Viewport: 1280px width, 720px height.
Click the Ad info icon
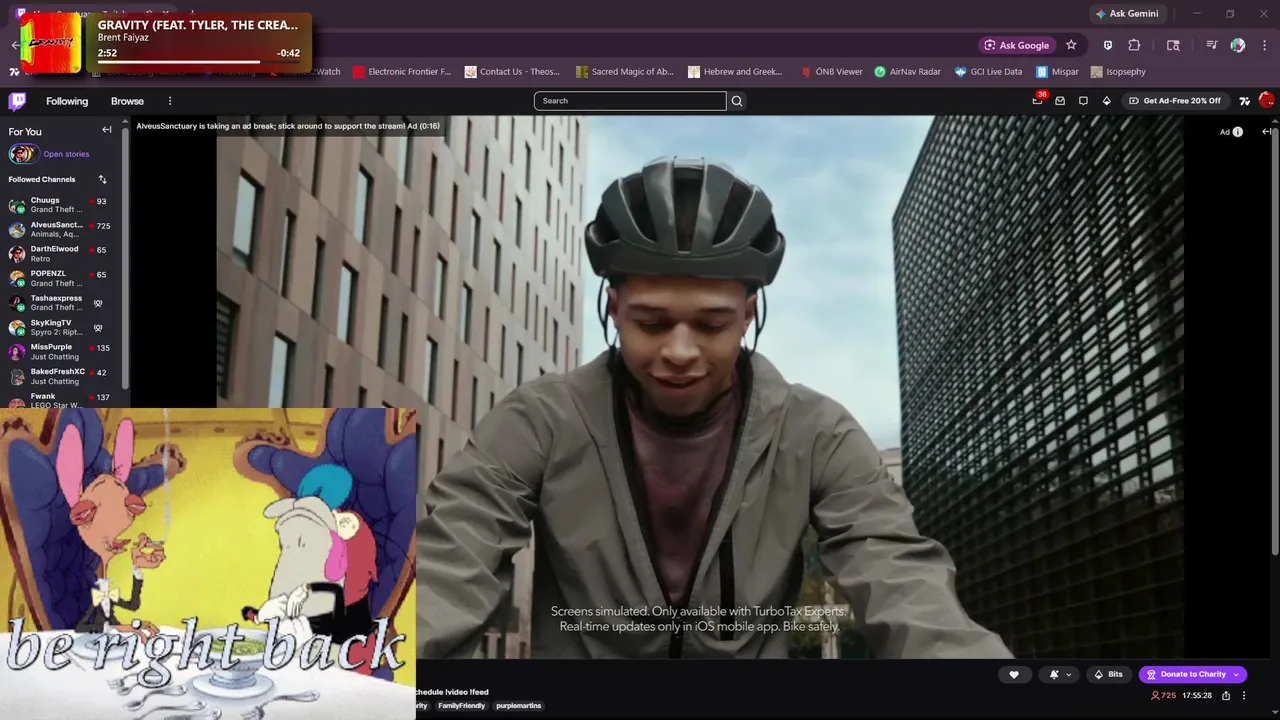pos(1237,132)
